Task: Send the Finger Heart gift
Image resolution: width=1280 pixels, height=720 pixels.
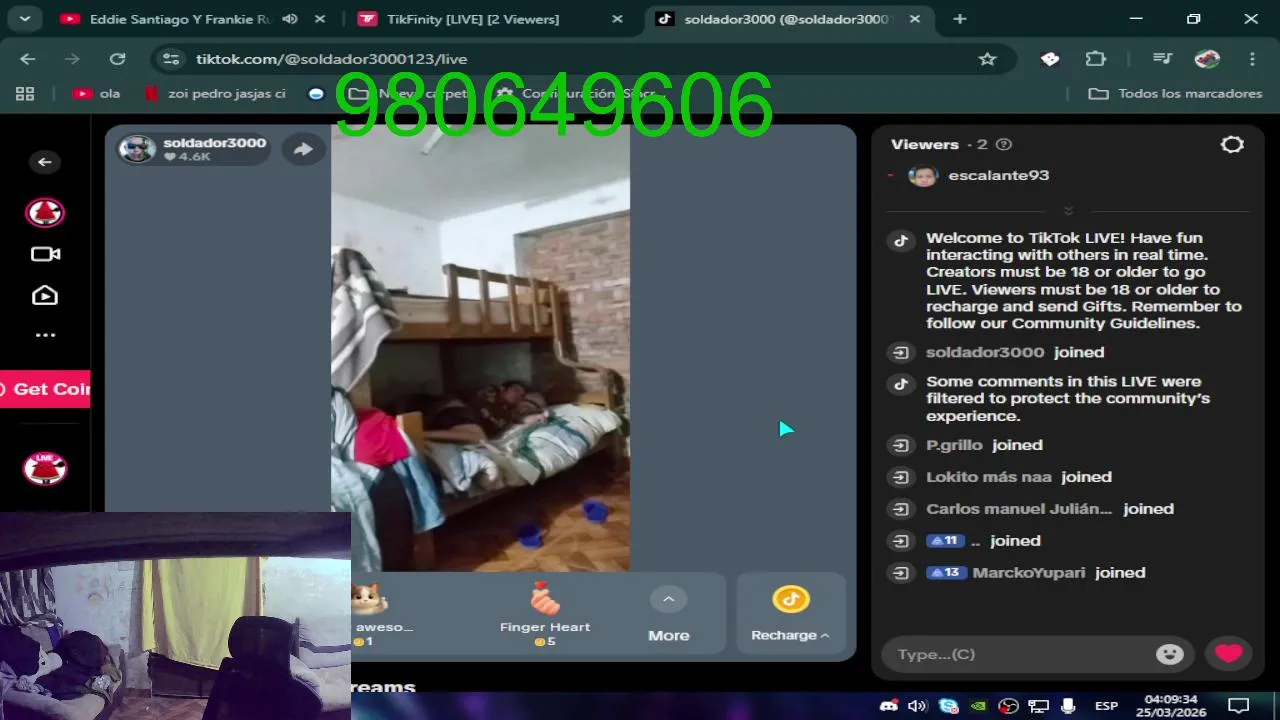Action: 545,614
